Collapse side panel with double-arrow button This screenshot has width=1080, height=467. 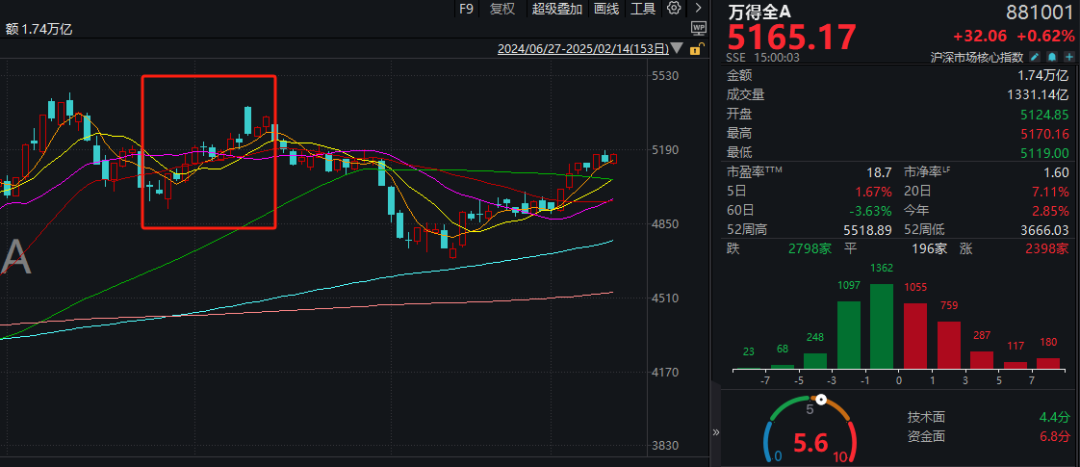coord(715,433)
